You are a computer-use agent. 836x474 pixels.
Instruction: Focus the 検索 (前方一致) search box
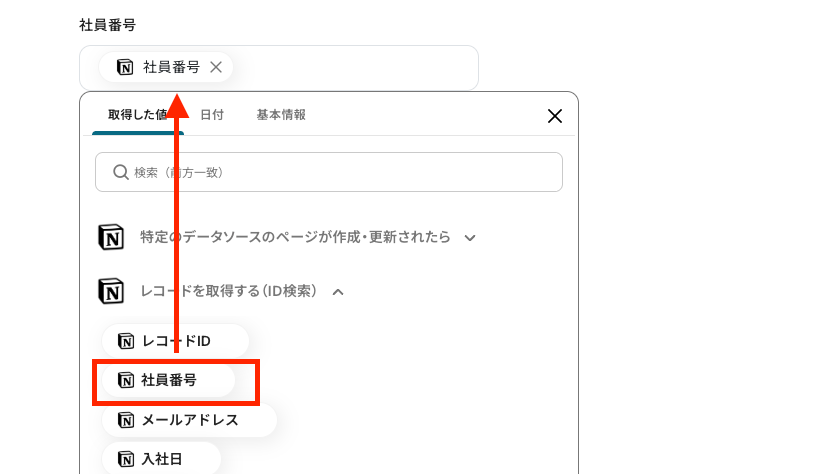(340, 172)
